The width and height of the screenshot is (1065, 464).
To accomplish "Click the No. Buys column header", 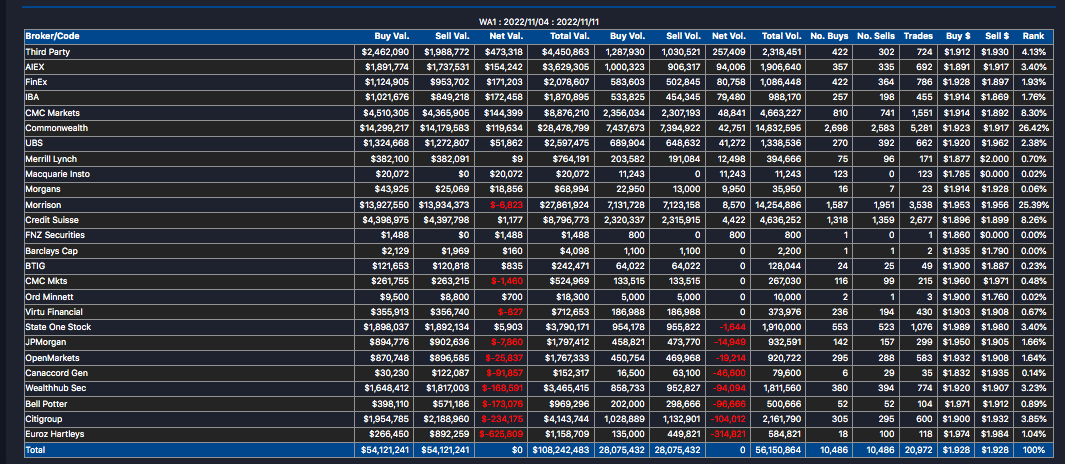I will click(831, 36).
